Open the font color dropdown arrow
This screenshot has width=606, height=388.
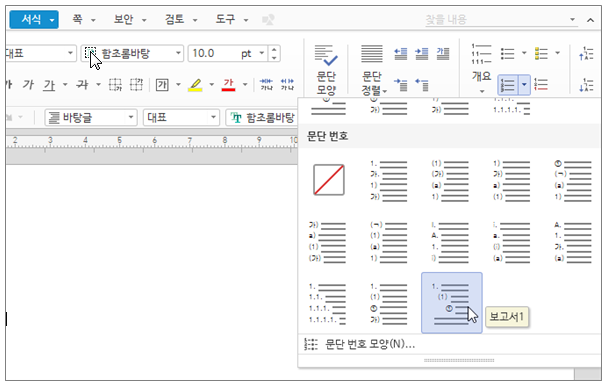coord(245,84)
